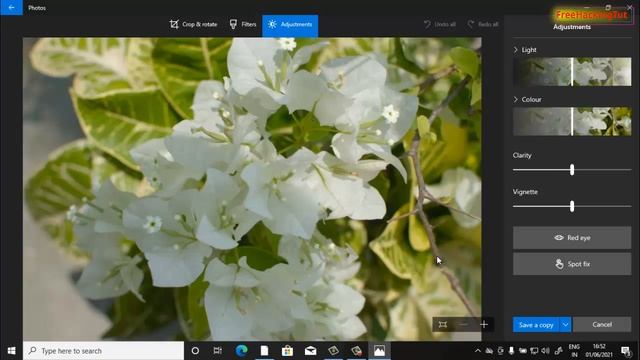Zoom out with the minus icon
This screenshot has height=360, width=640.
463,325
